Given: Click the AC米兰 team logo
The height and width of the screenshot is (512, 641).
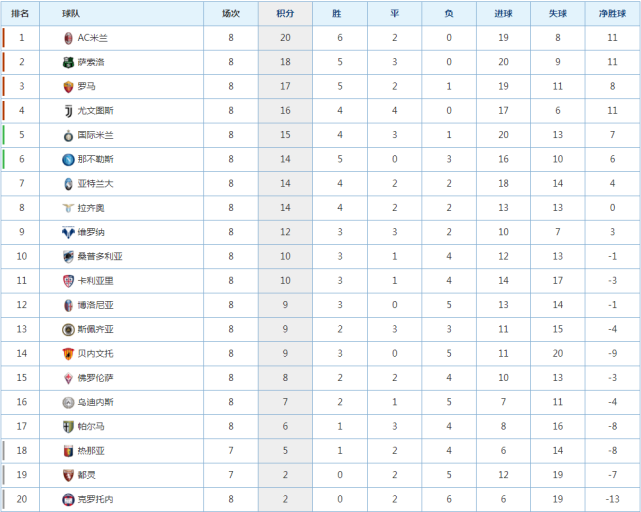Looking at the screenshot, I should pos(68,38).
